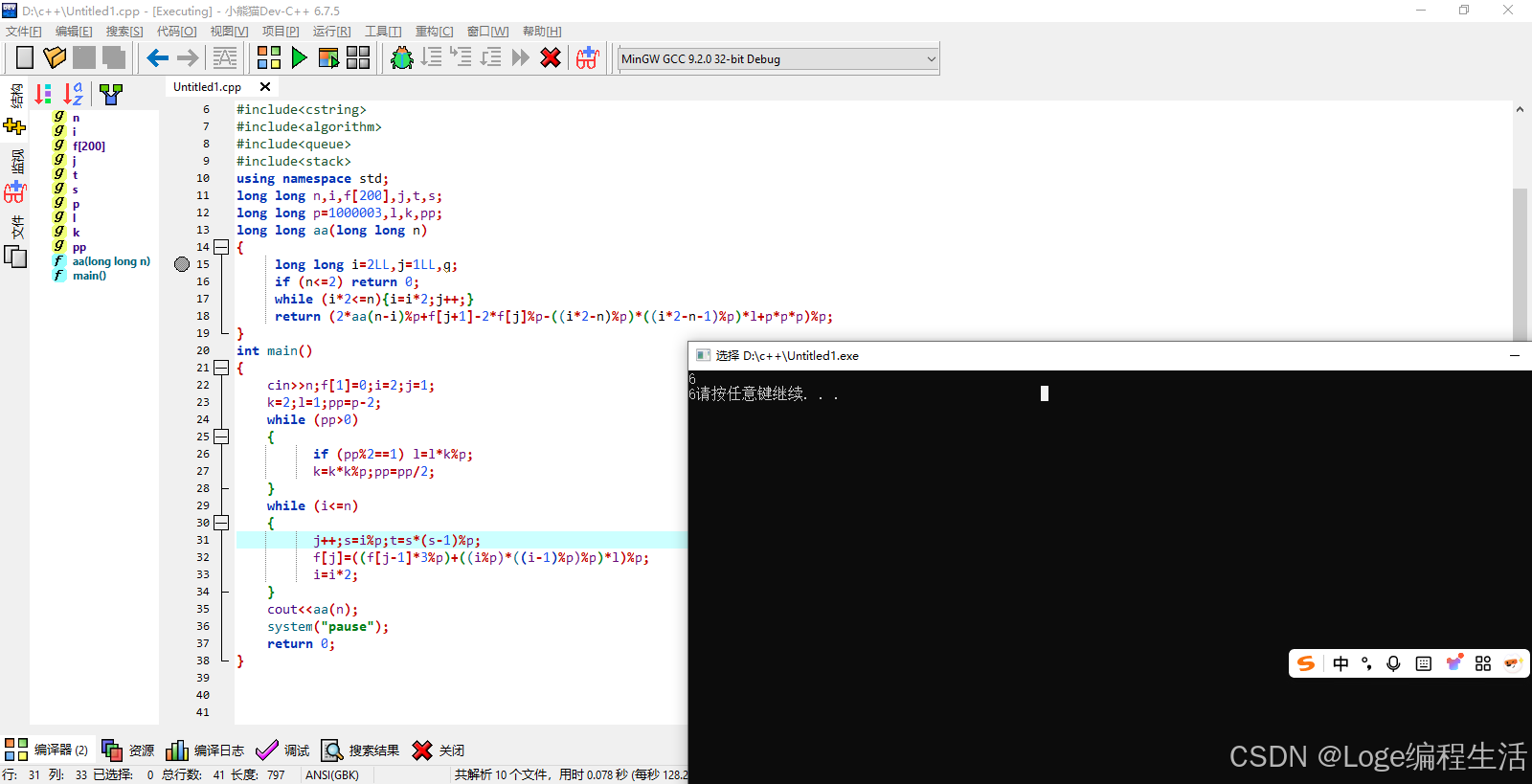Click the reformat code toolbar icon
Viewport: 1532px width, 784px height.
coord(225,58)
